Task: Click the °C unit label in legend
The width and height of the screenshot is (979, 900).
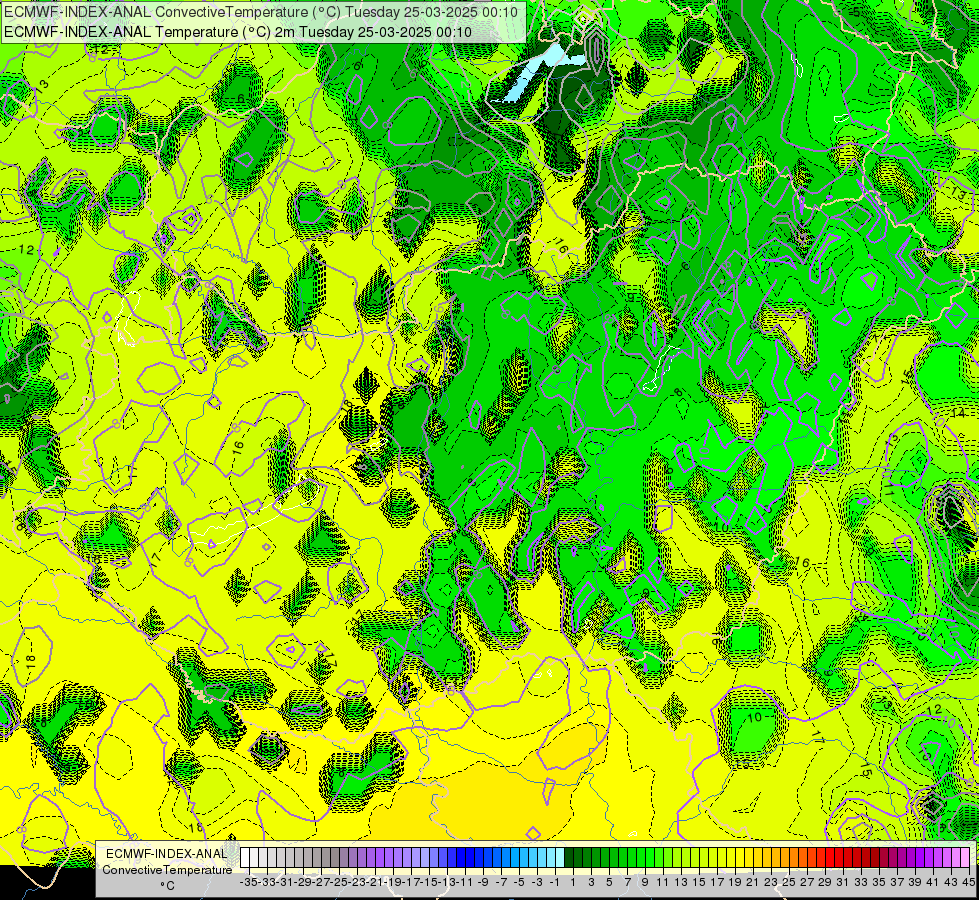Action: click(167, 886)
